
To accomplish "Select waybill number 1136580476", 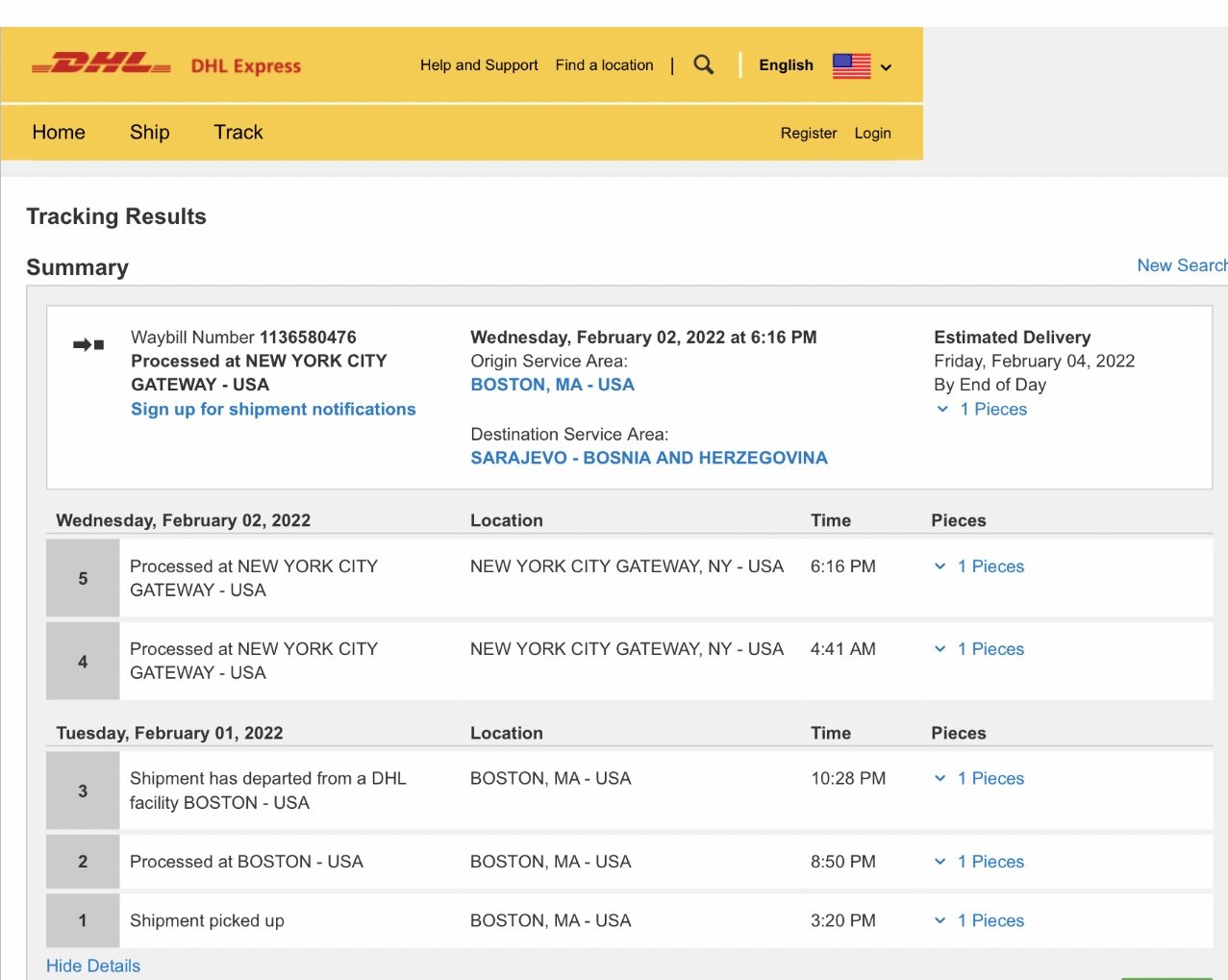I will click(308, 338).
